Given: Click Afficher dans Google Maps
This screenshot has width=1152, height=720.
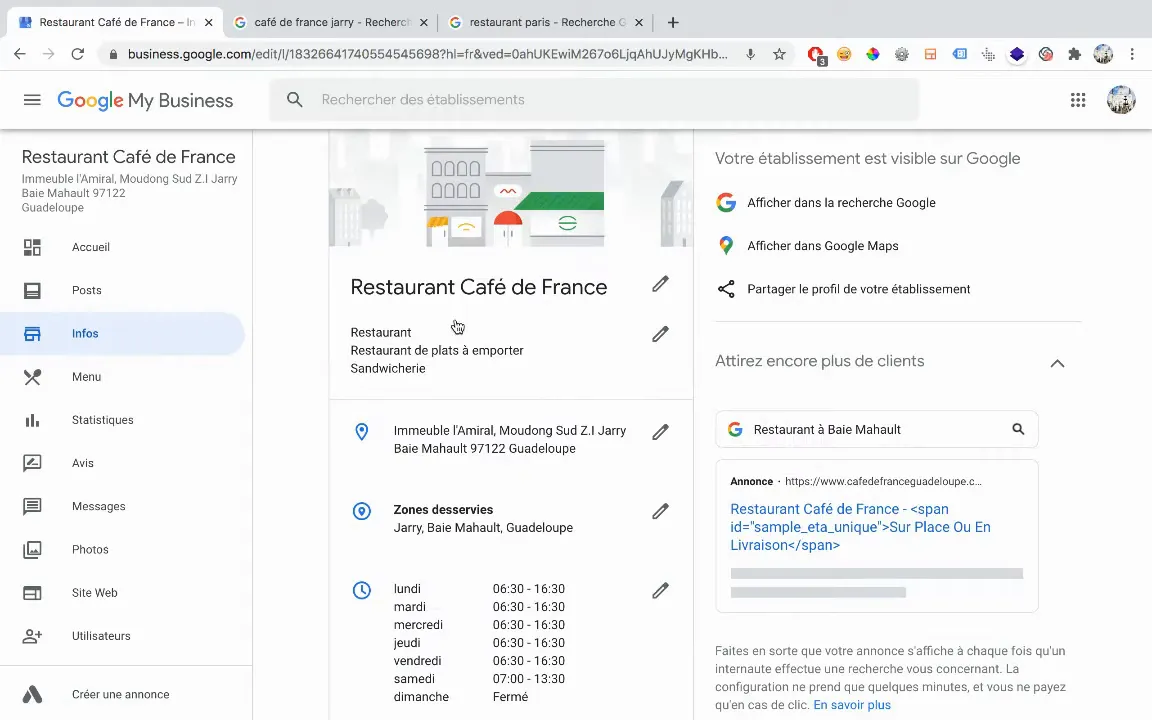Looking at the screenshot, I should click(x=823, y=246).
